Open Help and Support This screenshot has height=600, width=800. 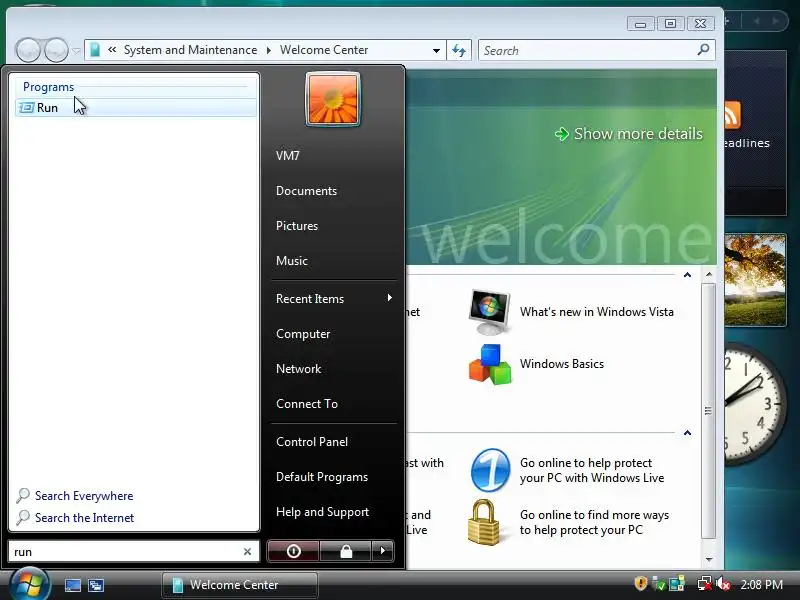click(x=322, y=512)
